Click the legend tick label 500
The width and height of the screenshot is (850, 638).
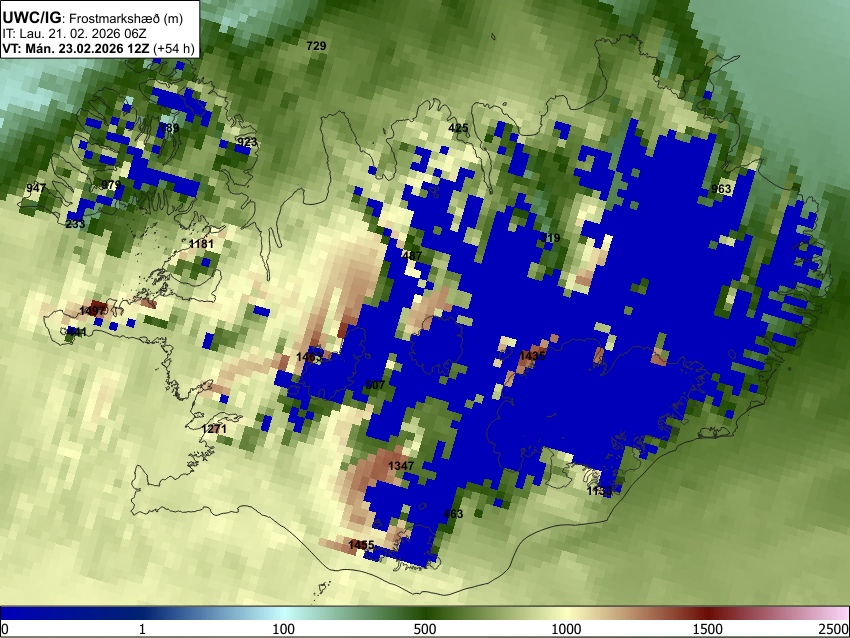coord(424,629)
